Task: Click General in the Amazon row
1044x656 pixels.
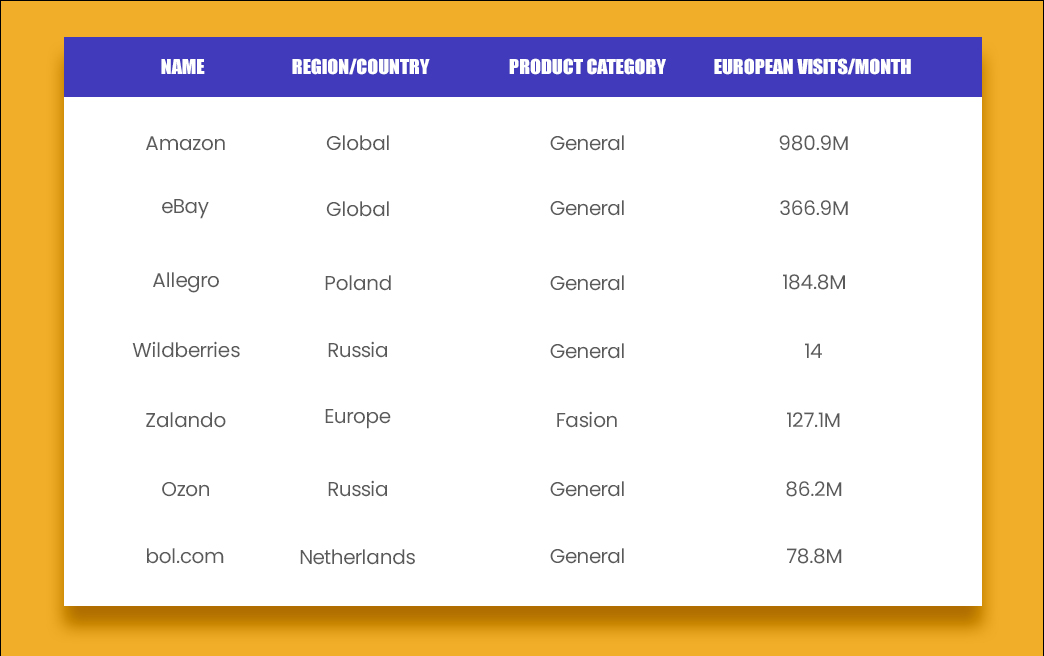Action: point(587,143)
